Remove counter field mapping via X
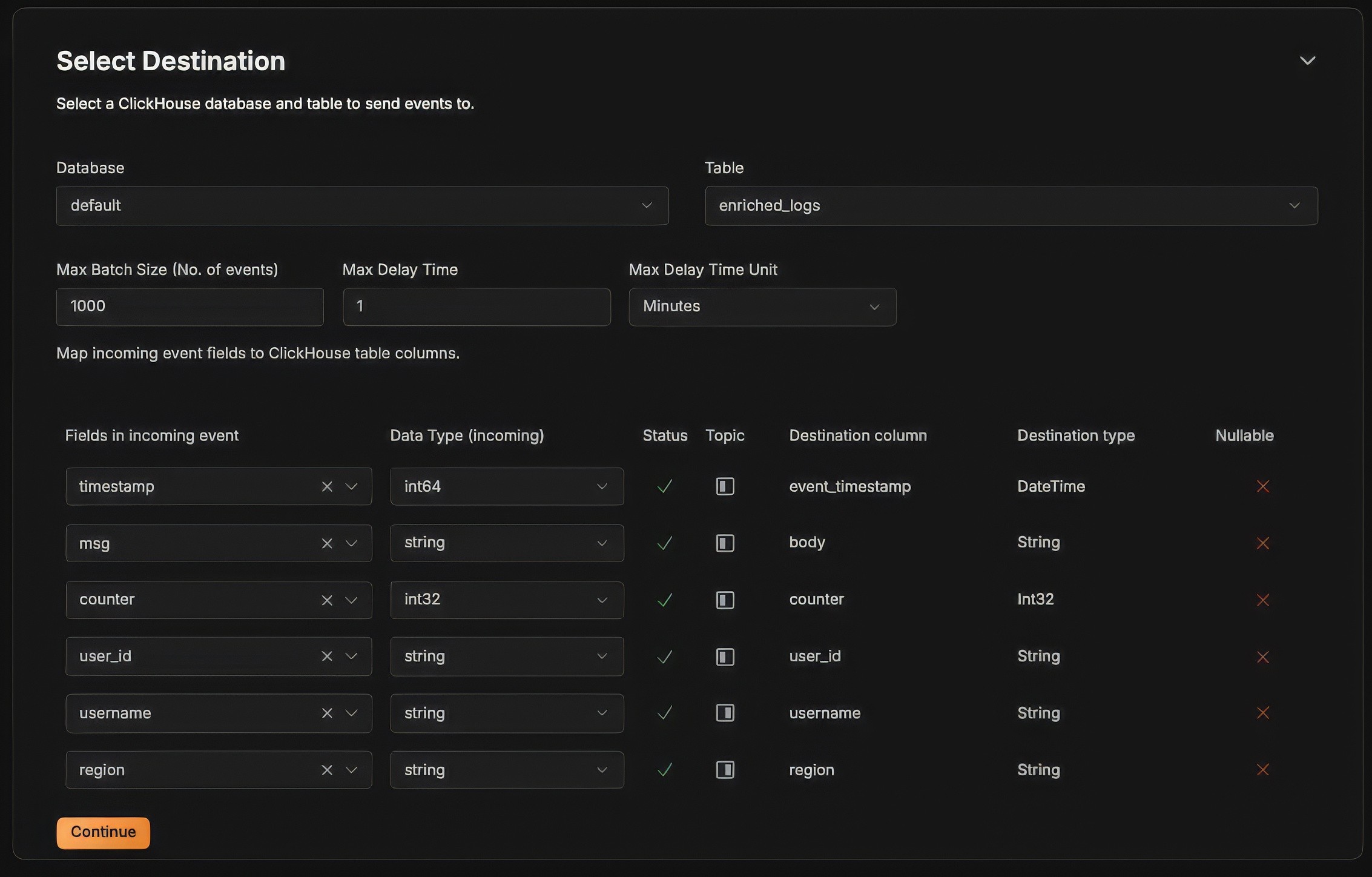Screen dimensions: 1372x877 coord(327,600)
